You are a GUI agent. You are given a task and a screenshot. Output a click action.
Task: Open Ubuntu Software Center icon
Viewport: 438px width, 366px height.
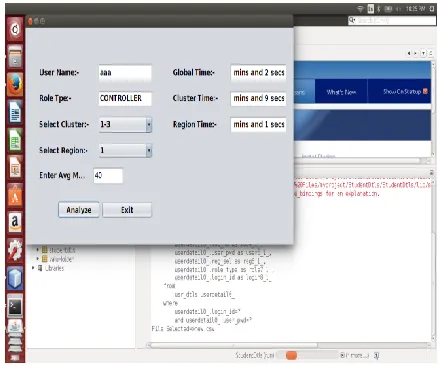click(x=15, y=196)
